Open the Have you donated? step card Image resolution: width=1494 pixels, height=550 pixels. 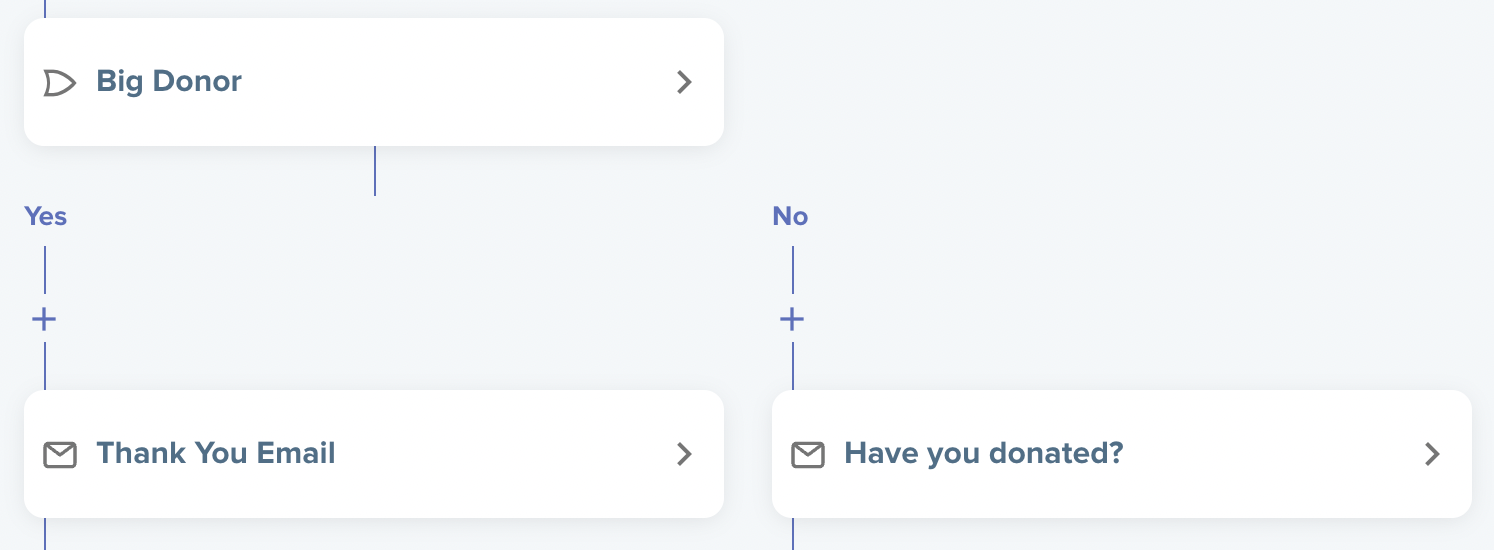(1122, 454)
